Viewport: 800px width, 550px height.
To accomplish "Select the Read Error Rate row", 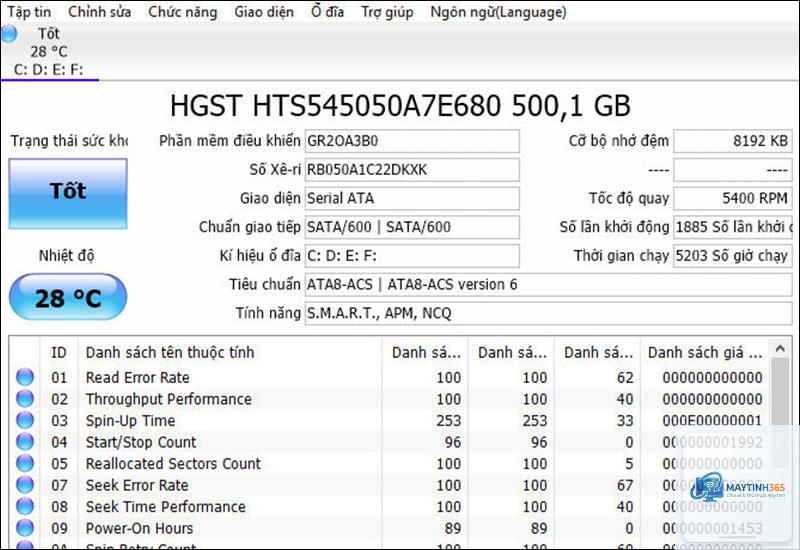I will tap(389, 378).
